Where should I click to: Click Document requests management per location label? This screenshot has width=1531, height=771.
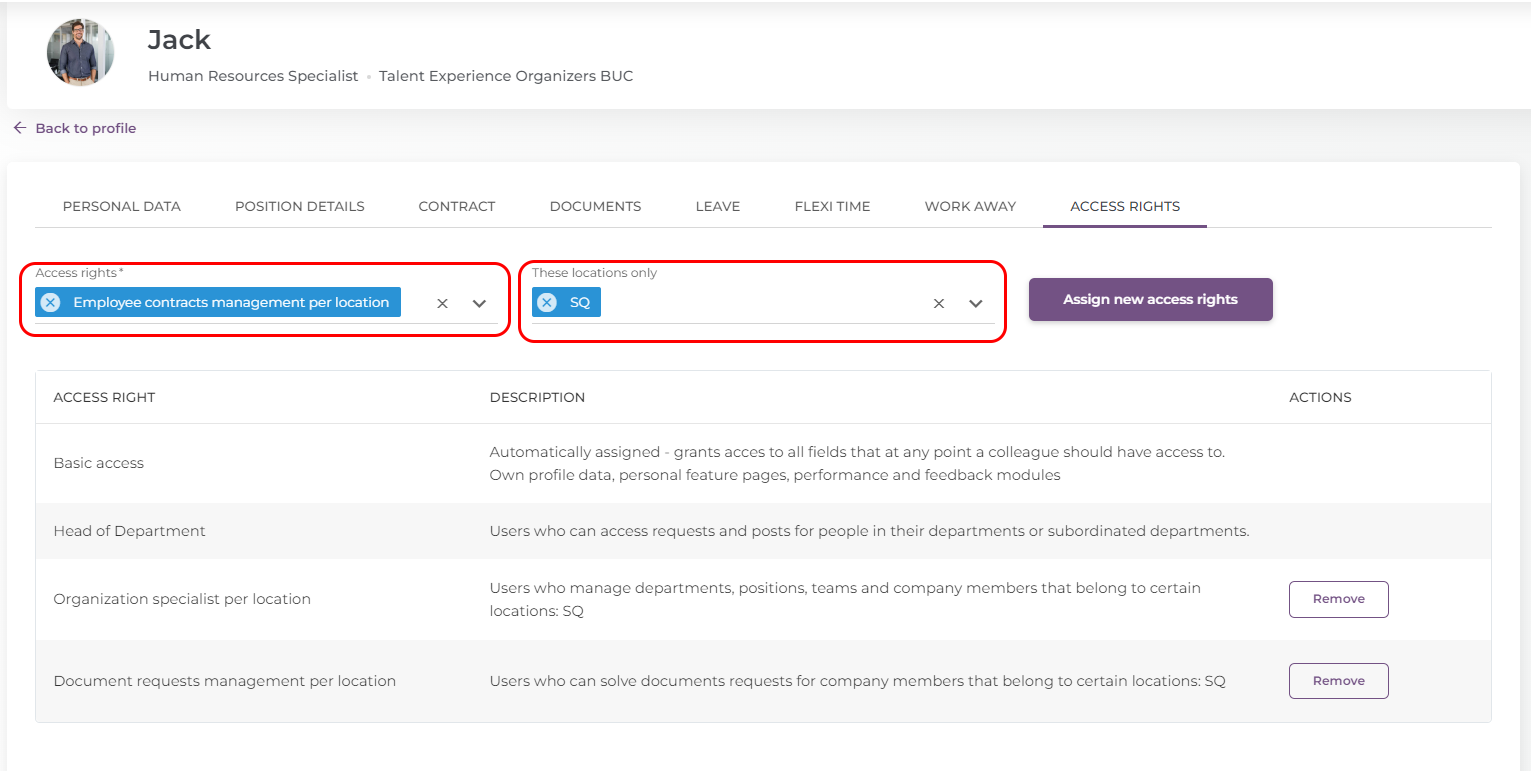coord(225,681)
